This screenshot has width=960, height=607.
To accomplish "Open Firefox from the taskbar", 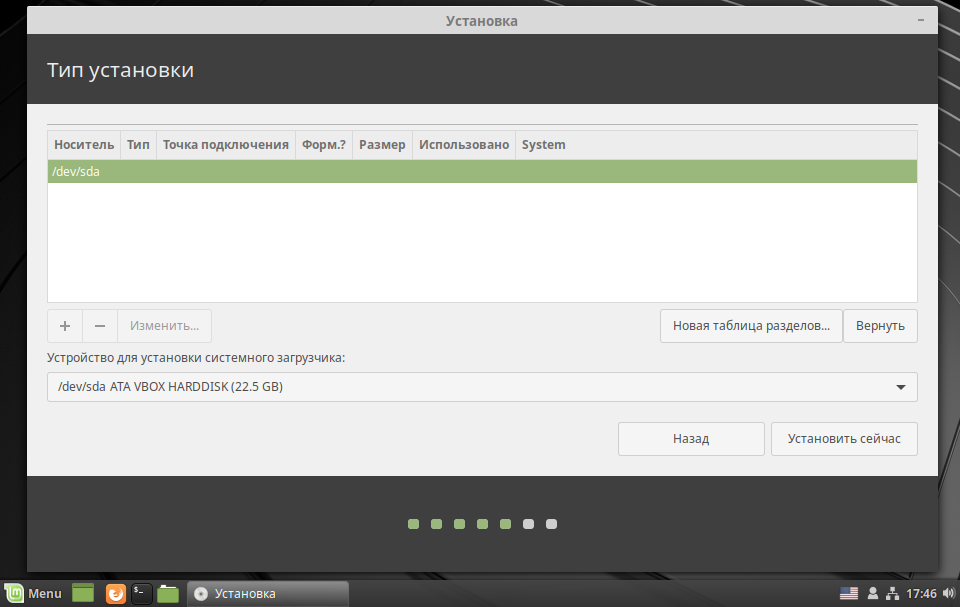I will [115, 592].
